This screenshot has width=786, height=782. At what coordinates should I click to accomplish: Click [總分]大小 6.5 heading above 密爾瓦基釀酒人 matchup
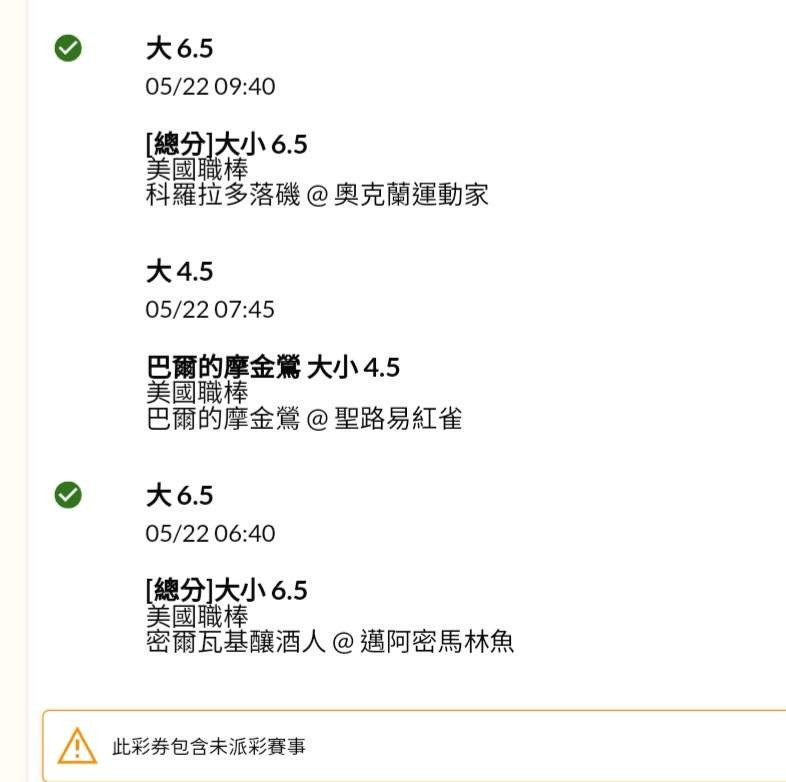pos(226,590)
